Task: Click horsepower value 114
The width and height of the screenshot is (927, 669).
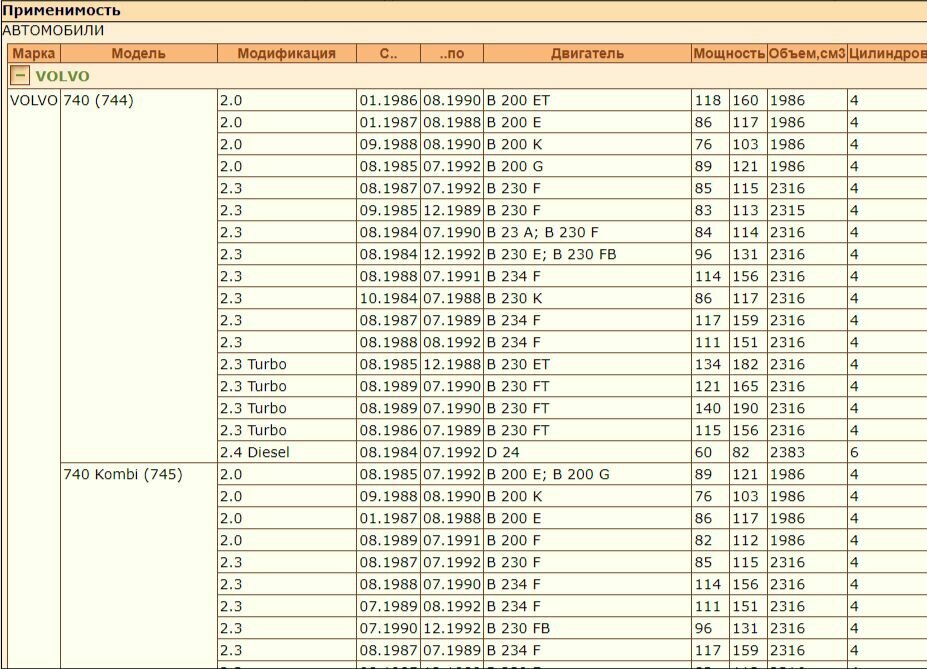Action: coord(746,232)
